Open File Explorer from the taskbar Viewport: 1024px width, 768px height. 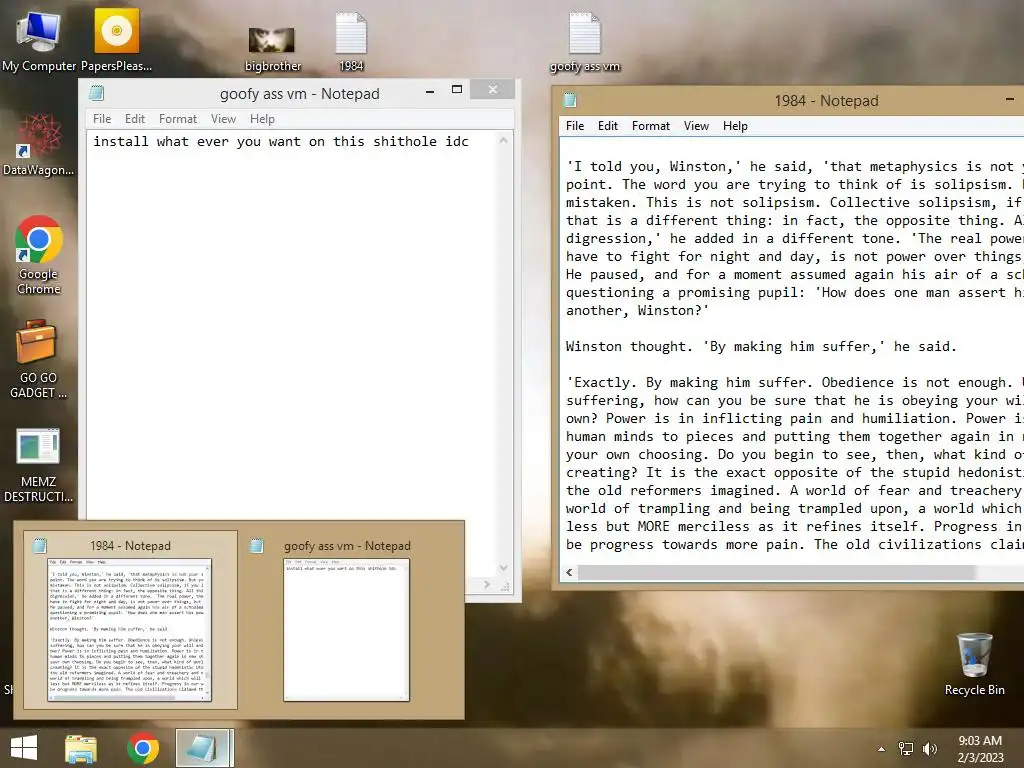tap(80, 748)
